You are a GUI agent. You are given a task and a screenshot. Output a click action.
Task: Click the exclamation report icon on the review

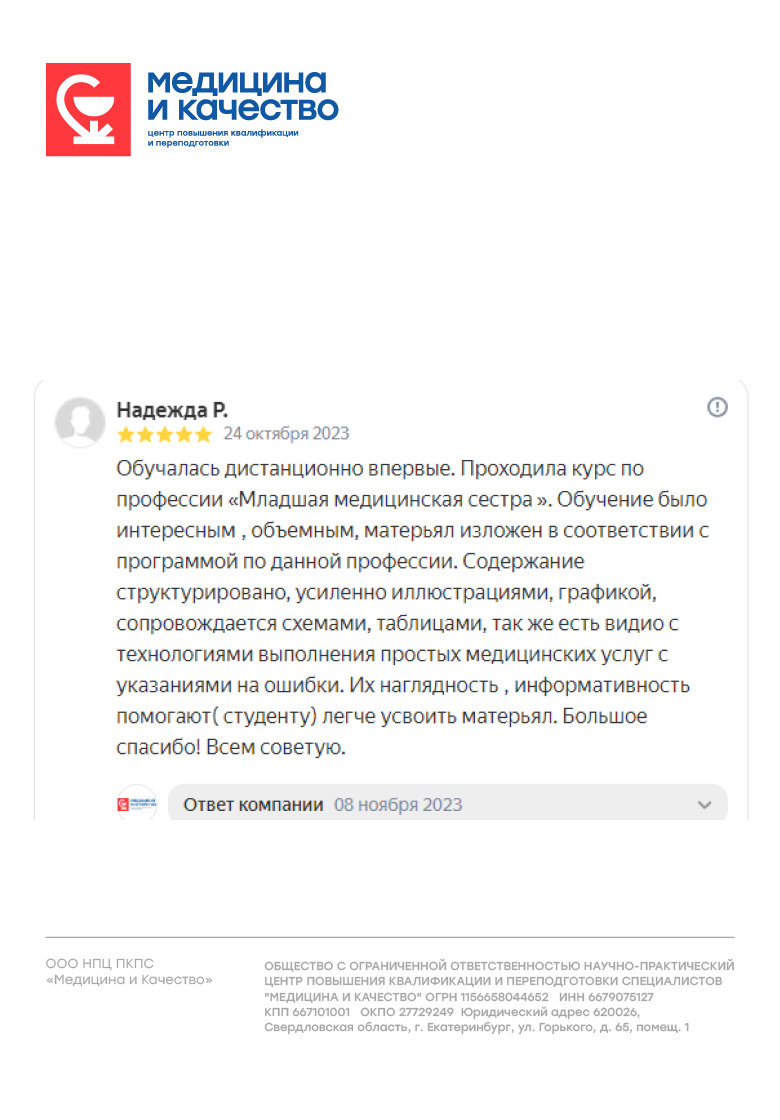[717, 407]
